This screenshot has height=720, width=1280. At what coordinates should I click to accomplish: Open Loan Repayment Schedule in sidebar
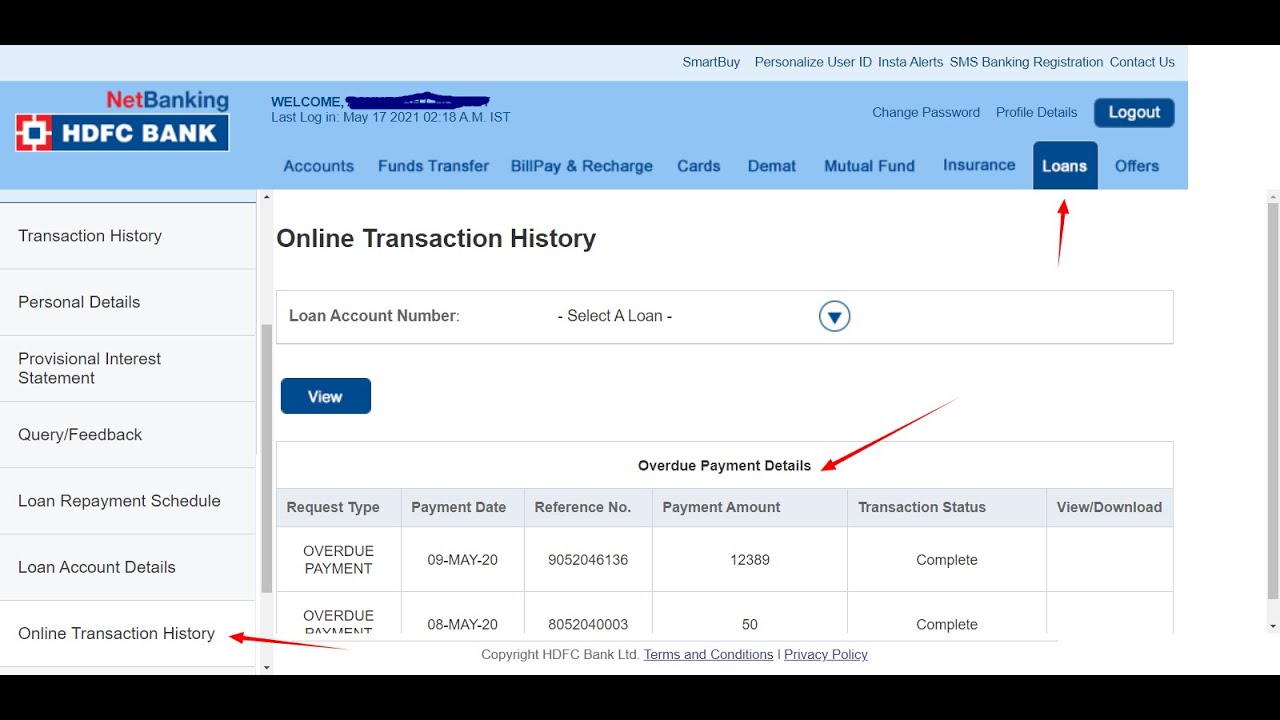point(128,501)
